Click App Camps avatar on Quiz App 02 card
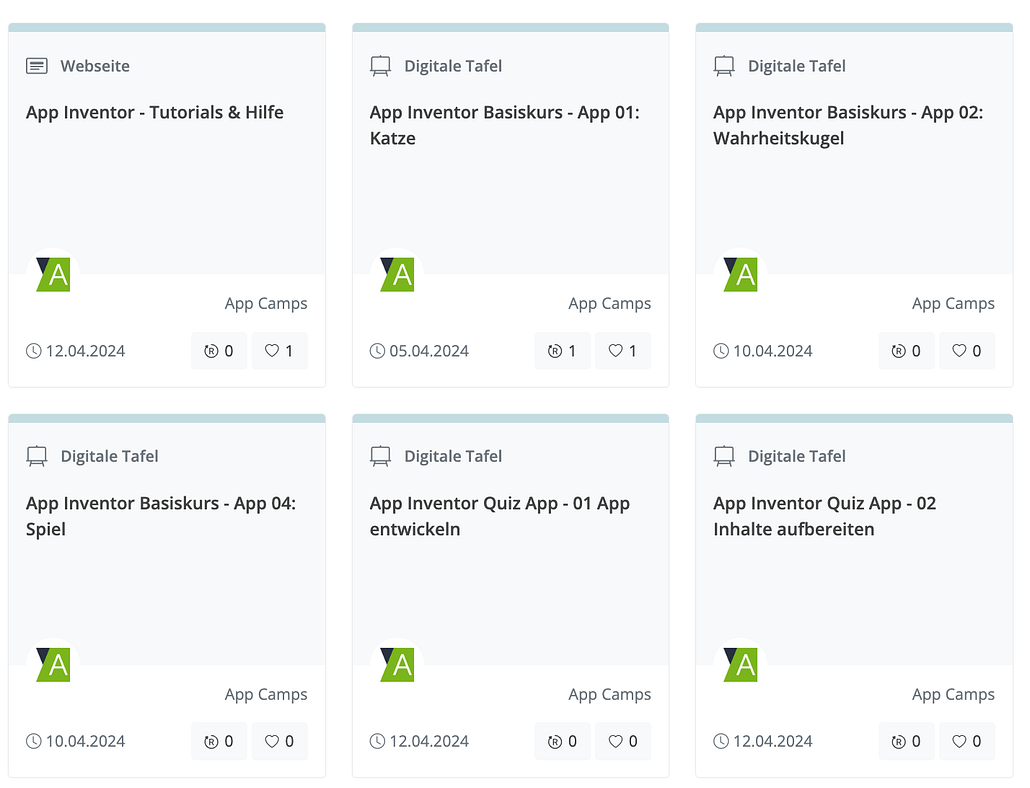This screenshot has height=788, width=1030. coord(740,665)
